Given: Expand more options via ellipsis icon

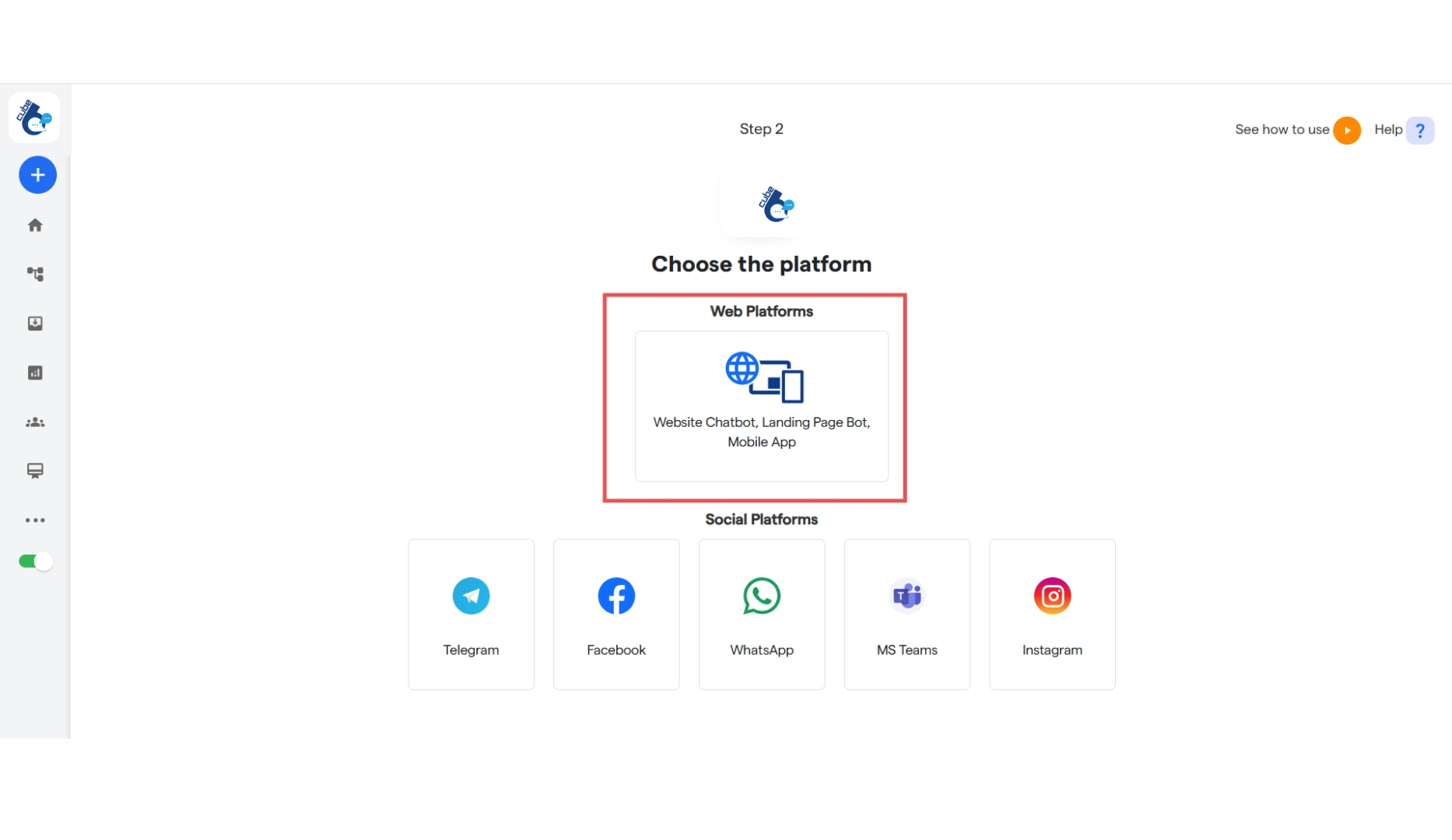Looking at the screenshot, I should coord(34,520).
